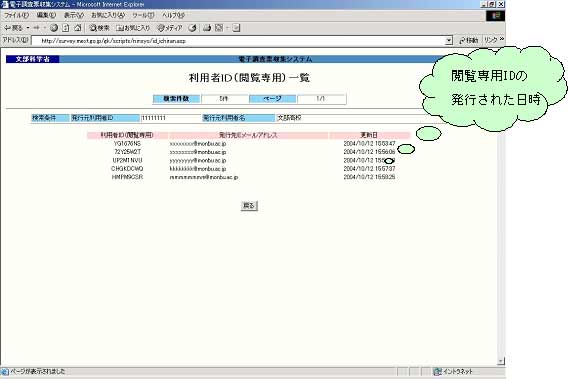Click the 移動 Go button
The height and width of the screenshot is (379, 569).
pyautogui.click(x=468, y=40)
